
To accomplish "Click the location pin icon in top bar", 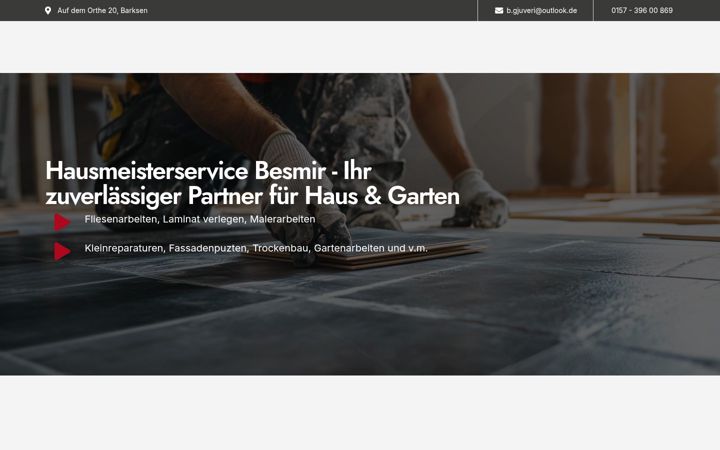I will tap(48, 11).
